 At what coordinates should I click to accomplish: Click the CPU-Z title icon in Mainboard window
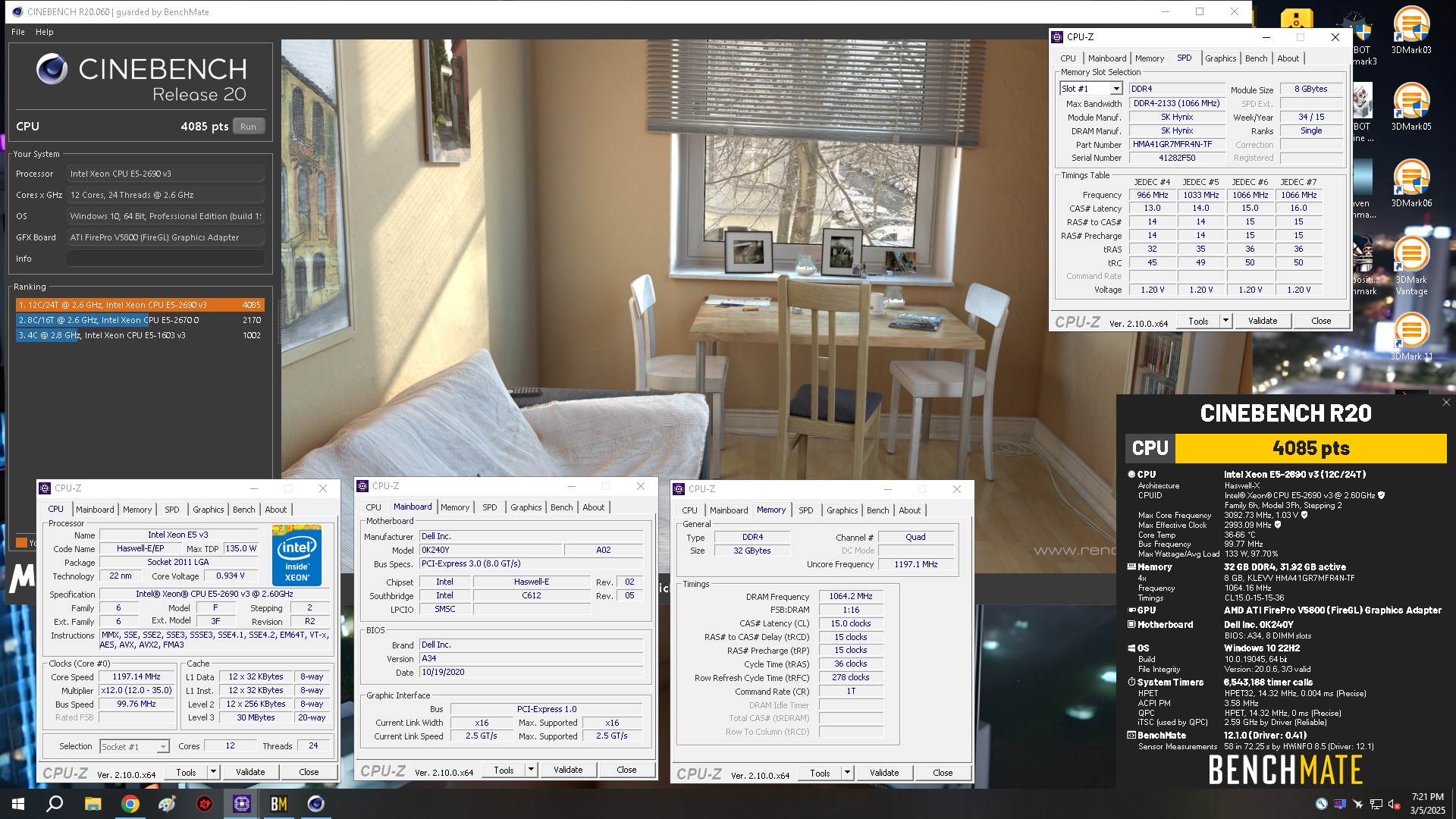tap(362, 486)
